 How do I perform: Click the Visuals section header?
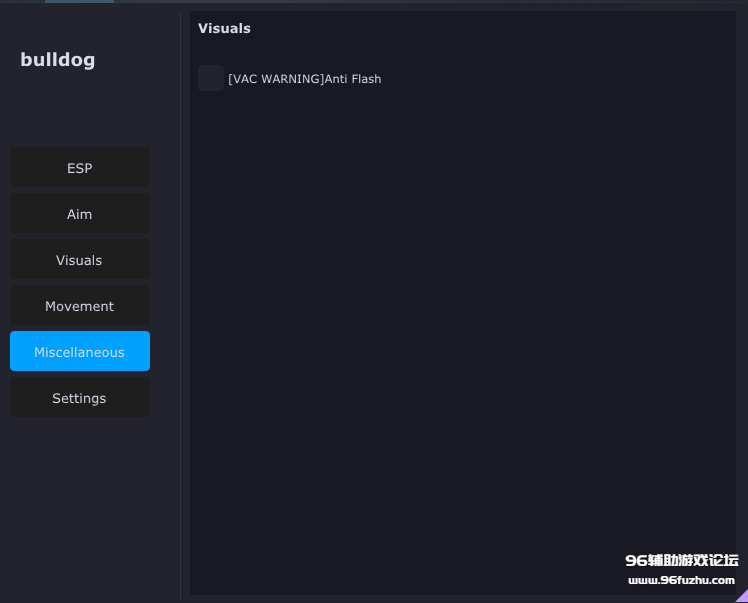click(224, 28)
